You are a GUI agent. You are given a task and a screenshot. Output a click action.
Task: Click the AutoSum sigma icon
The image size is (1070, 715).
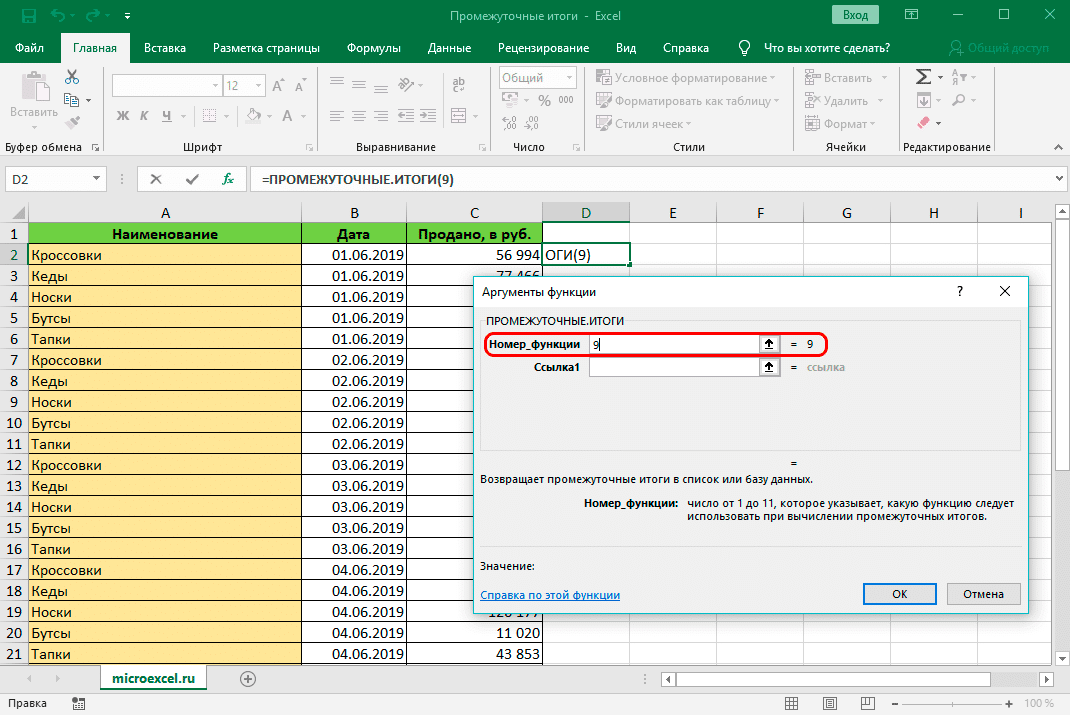tap(924, 77)
